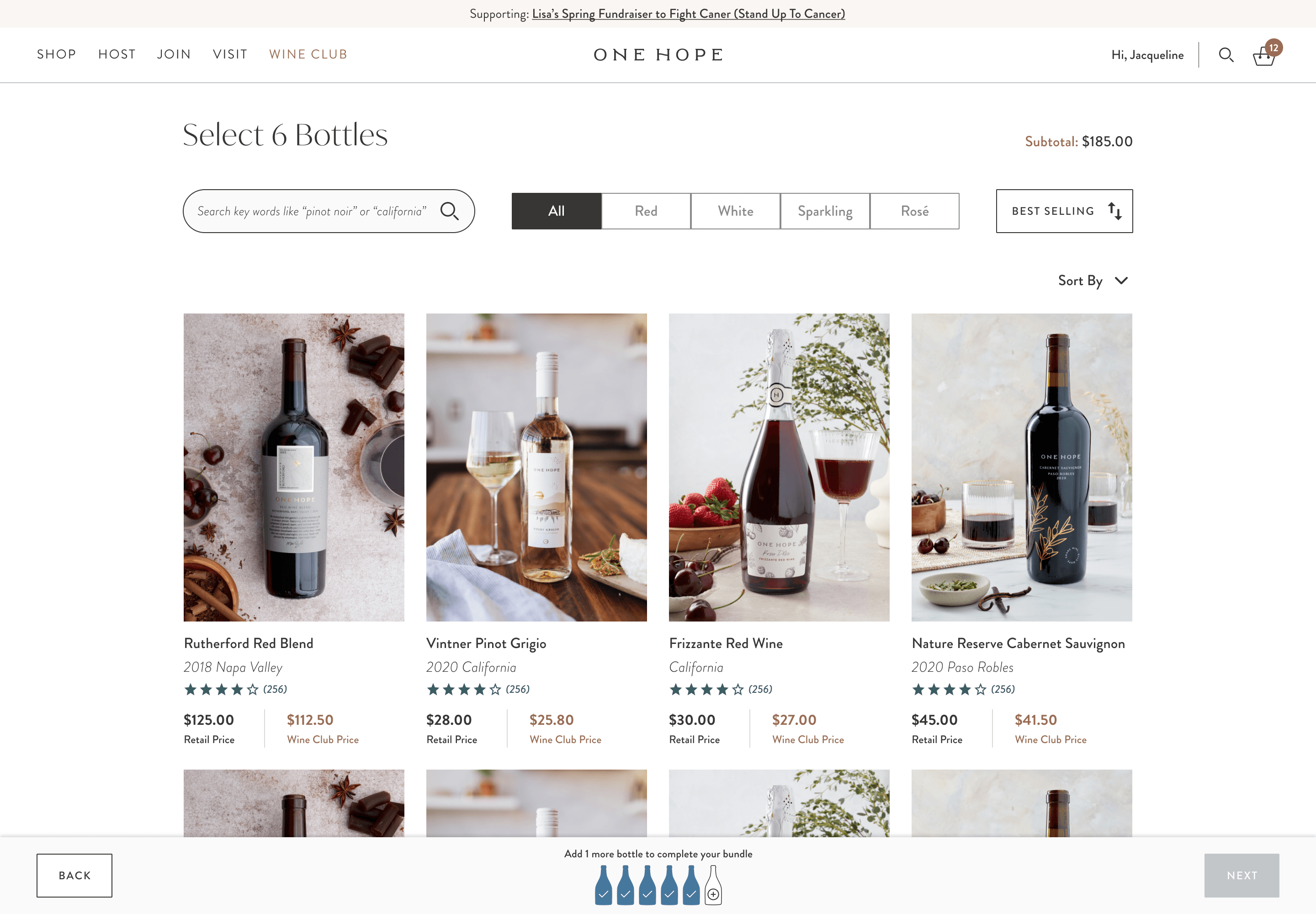Select the Sparkling wine filter
The width and height of the screenshot is (1316, 914).
coord(825,211)
